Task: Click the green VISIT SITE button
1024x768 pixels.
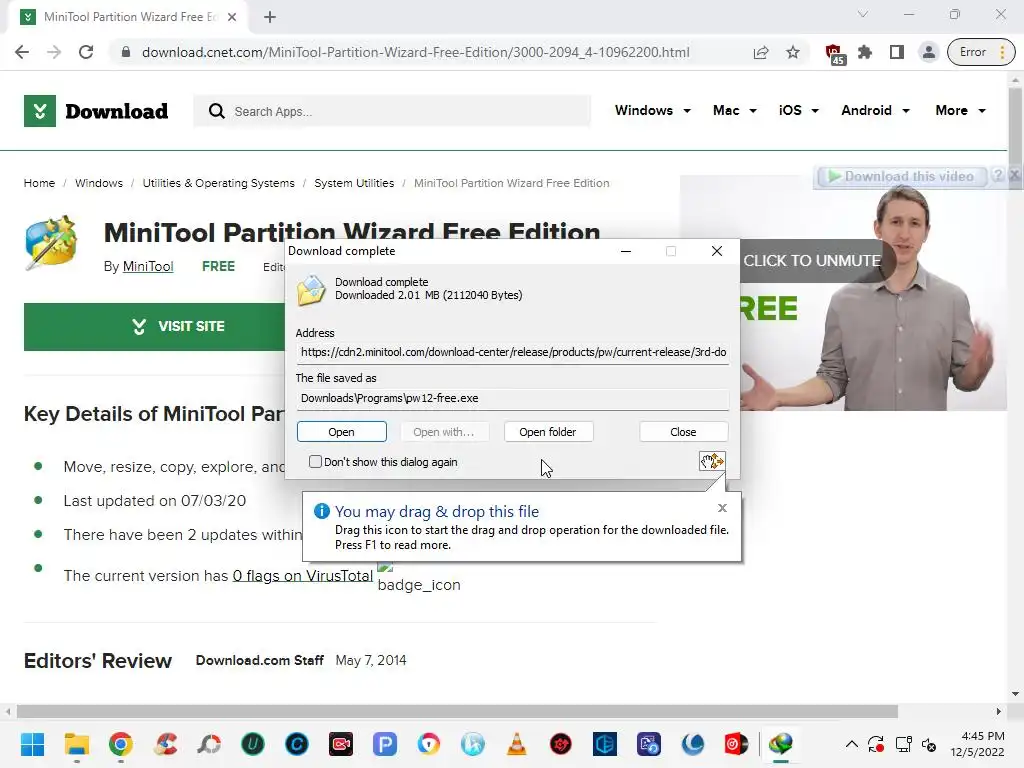Action: click(x=154, y=327)
